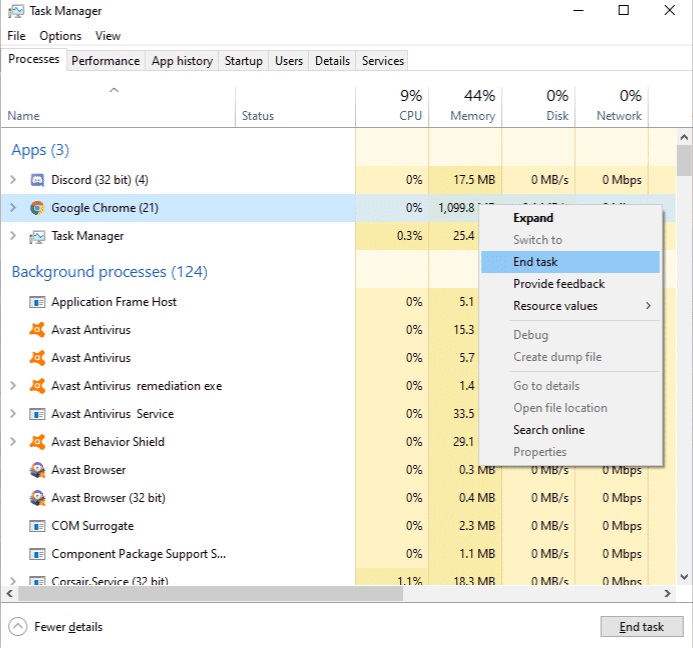This screenshot has height=648, width=693.
Task: Click the horizontal scrollbar left arrow
Action: tap(10, 594)
